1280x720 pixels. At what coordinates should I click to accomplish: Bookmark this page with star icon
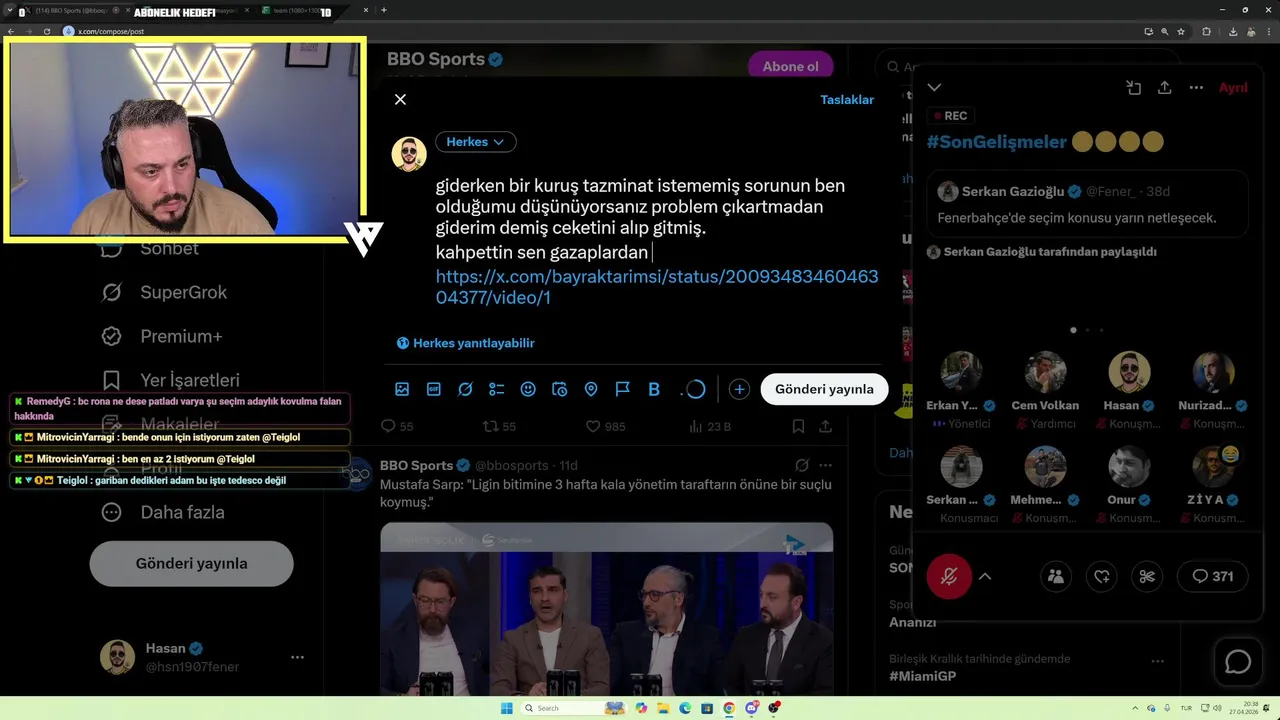[x=1181, y=31]
